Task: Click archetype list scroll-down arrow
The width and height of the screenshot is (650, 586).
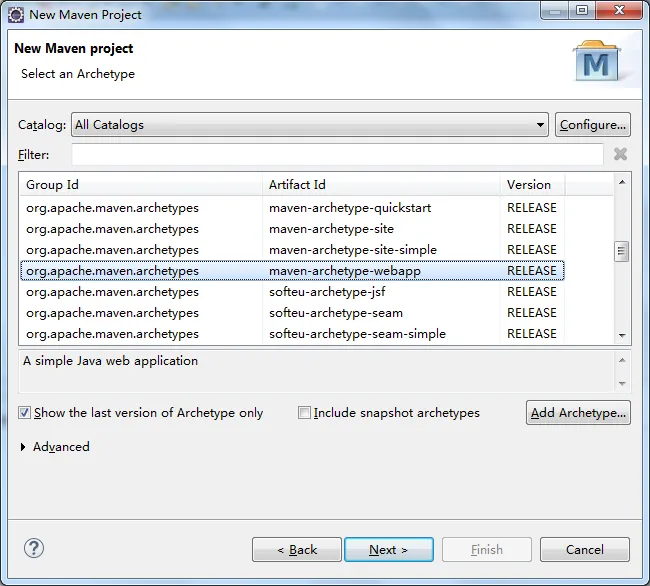Action: point(622,335)
